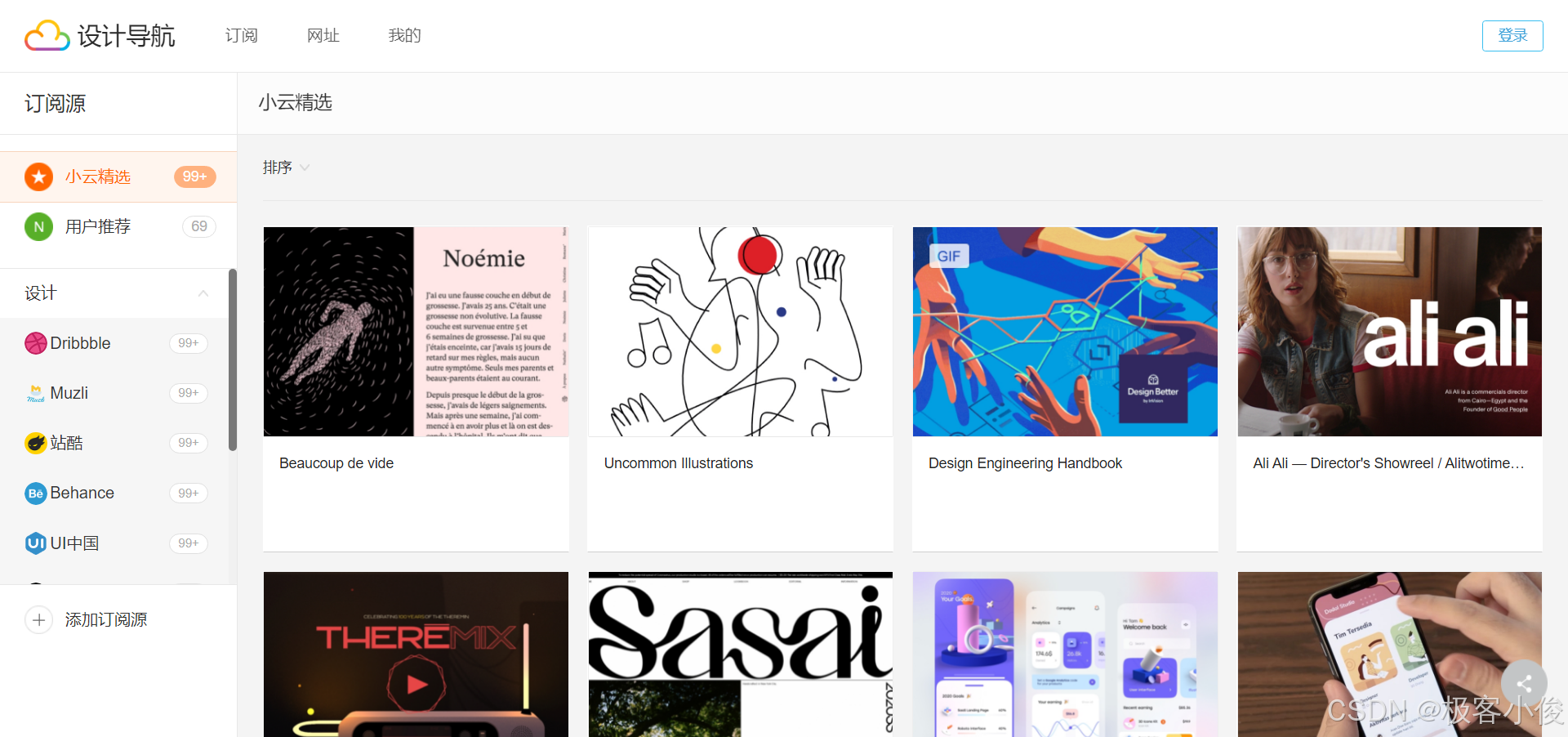
Task: Open the phone-in-hand app thumbnail
Action: click(x=1390, y=654)
